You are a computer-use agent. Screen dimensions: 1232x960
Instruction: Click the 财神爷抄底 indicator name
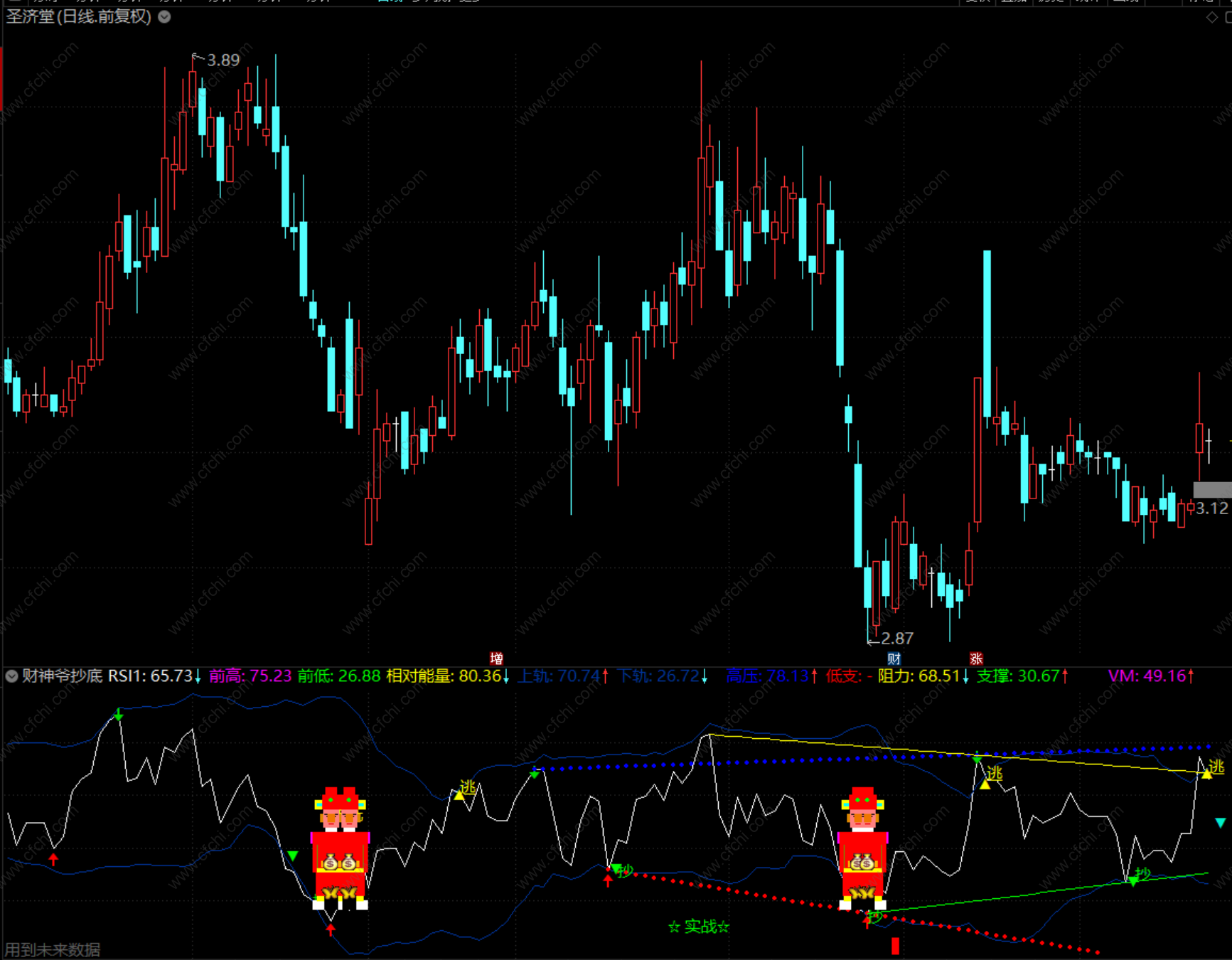pyautogui.click(x=62, y=676)
